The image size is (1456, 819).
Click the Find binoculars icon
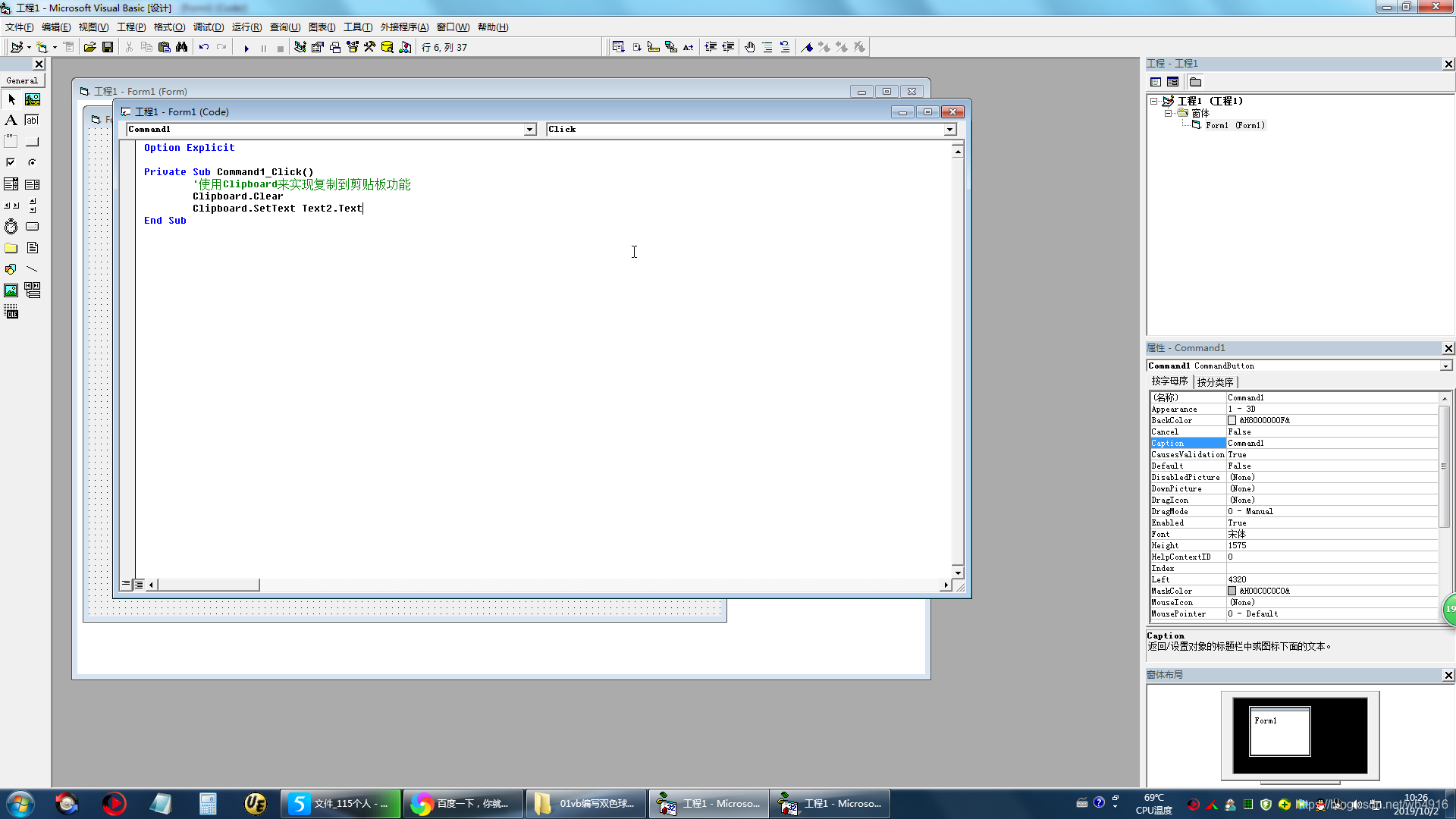point(182,48)
